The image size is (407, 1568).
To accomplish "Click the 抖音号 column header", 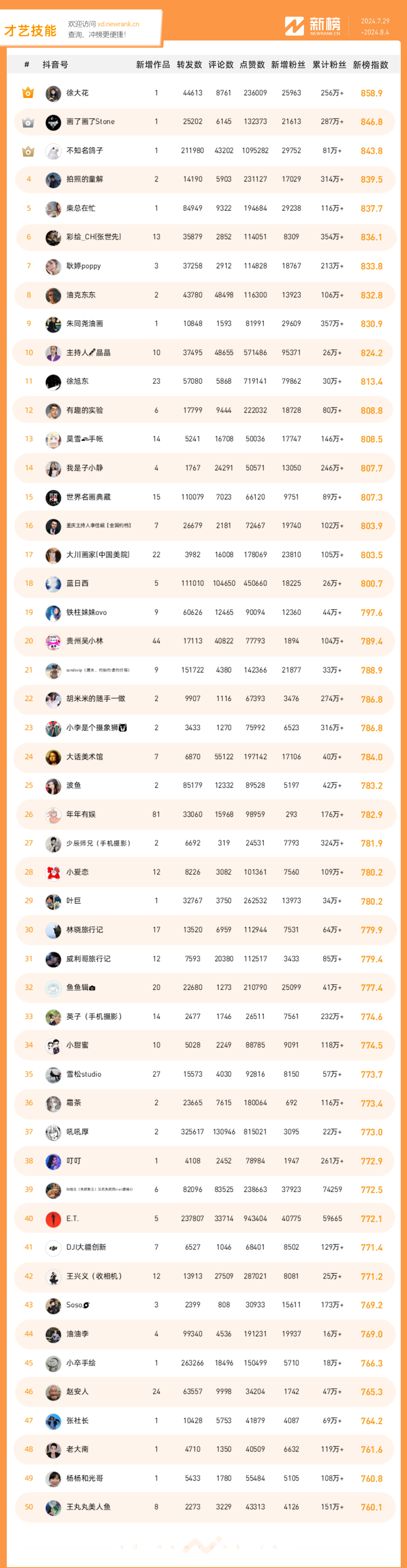I will [x=55, y=65].
